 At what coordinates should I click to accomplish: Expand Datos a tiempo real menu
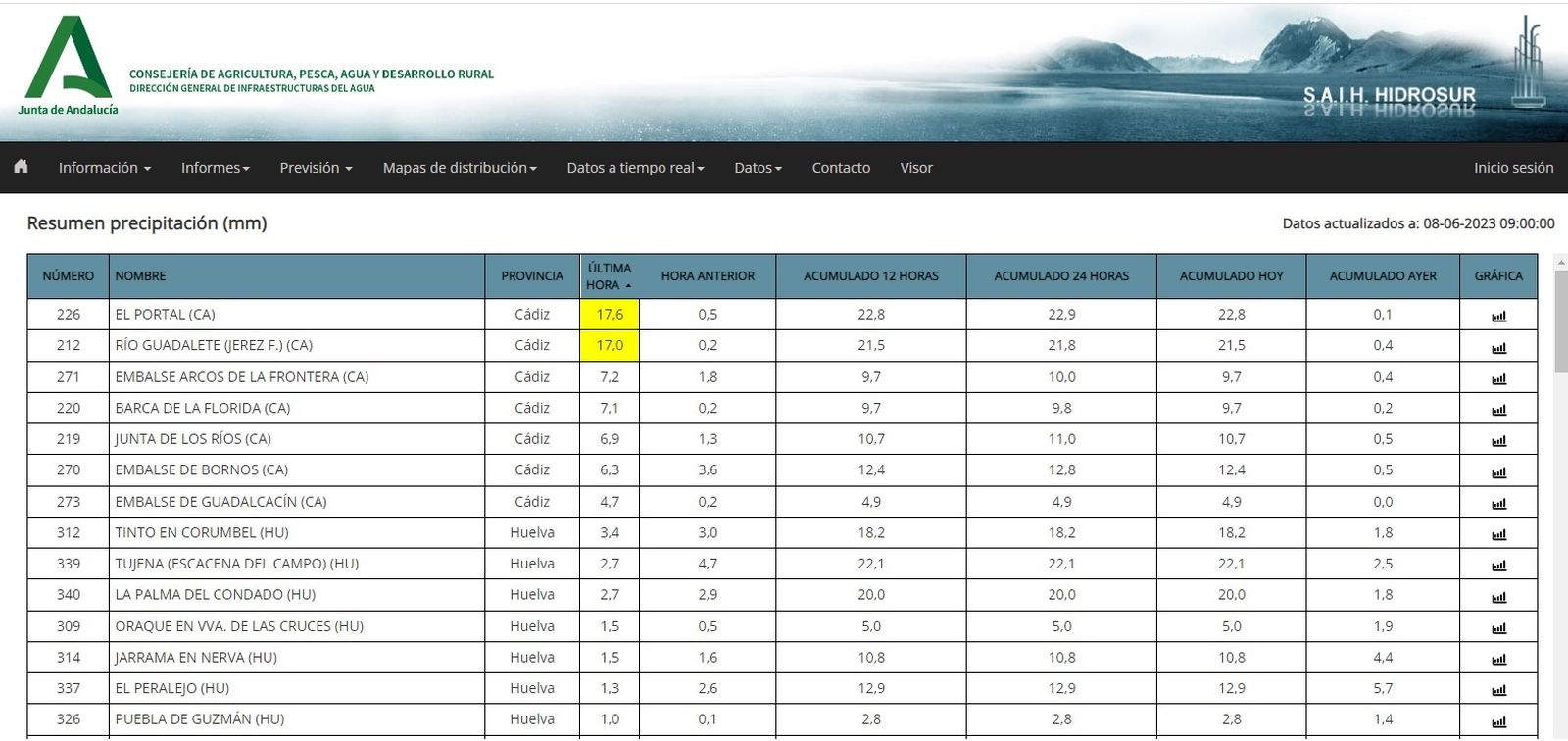pyautogui.click(x=635, y=168)
